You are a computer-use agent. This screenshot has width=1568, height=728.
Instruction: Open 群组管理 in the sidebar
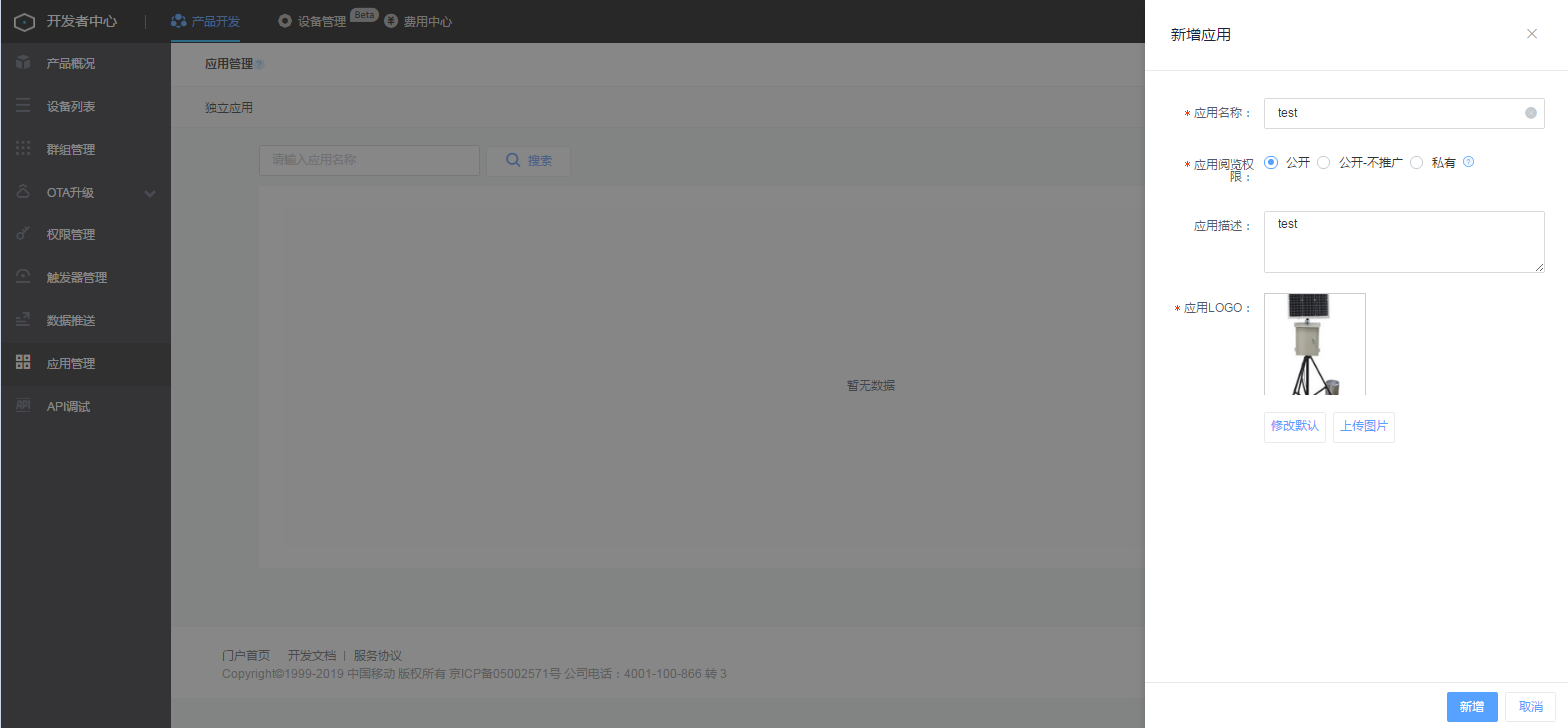[x=86, y=149]
